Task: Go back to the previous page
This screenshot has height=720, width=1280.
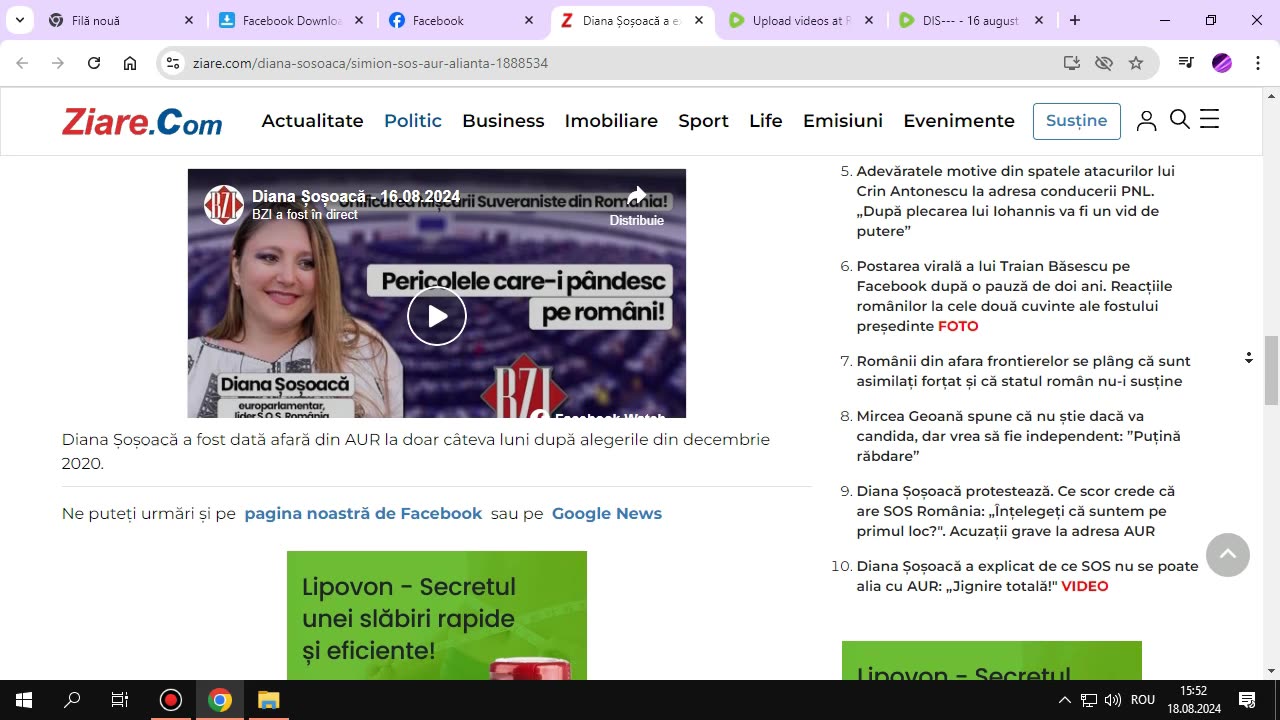Action: (x=22, y=63)
